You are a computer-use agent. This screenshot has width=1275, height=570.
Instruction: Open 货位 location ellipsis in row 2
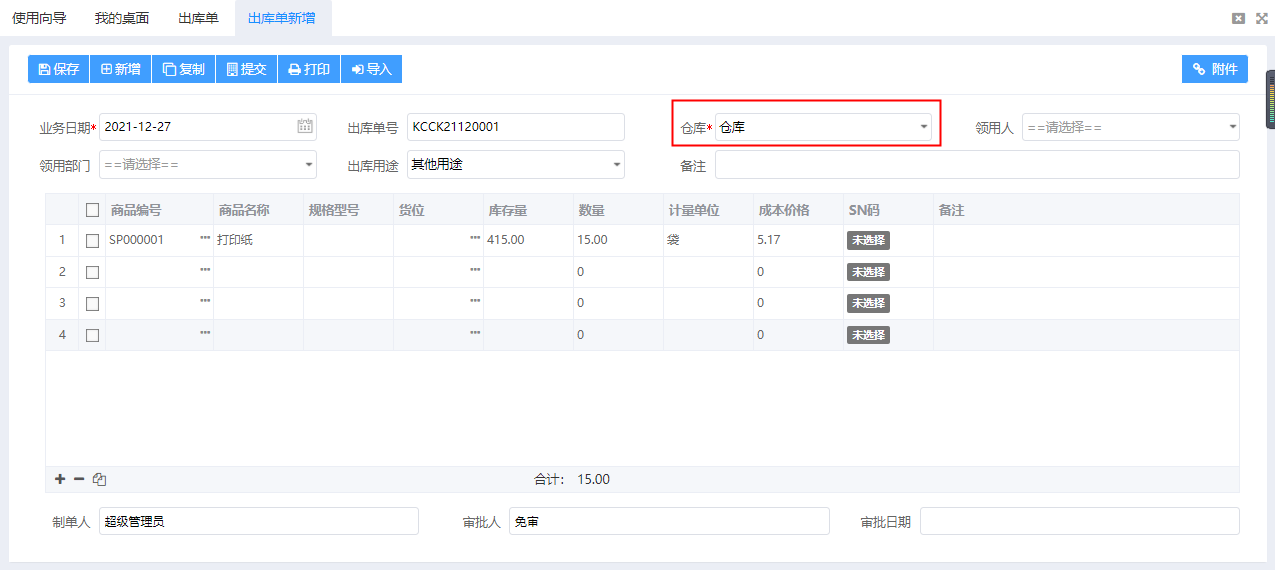475,270
